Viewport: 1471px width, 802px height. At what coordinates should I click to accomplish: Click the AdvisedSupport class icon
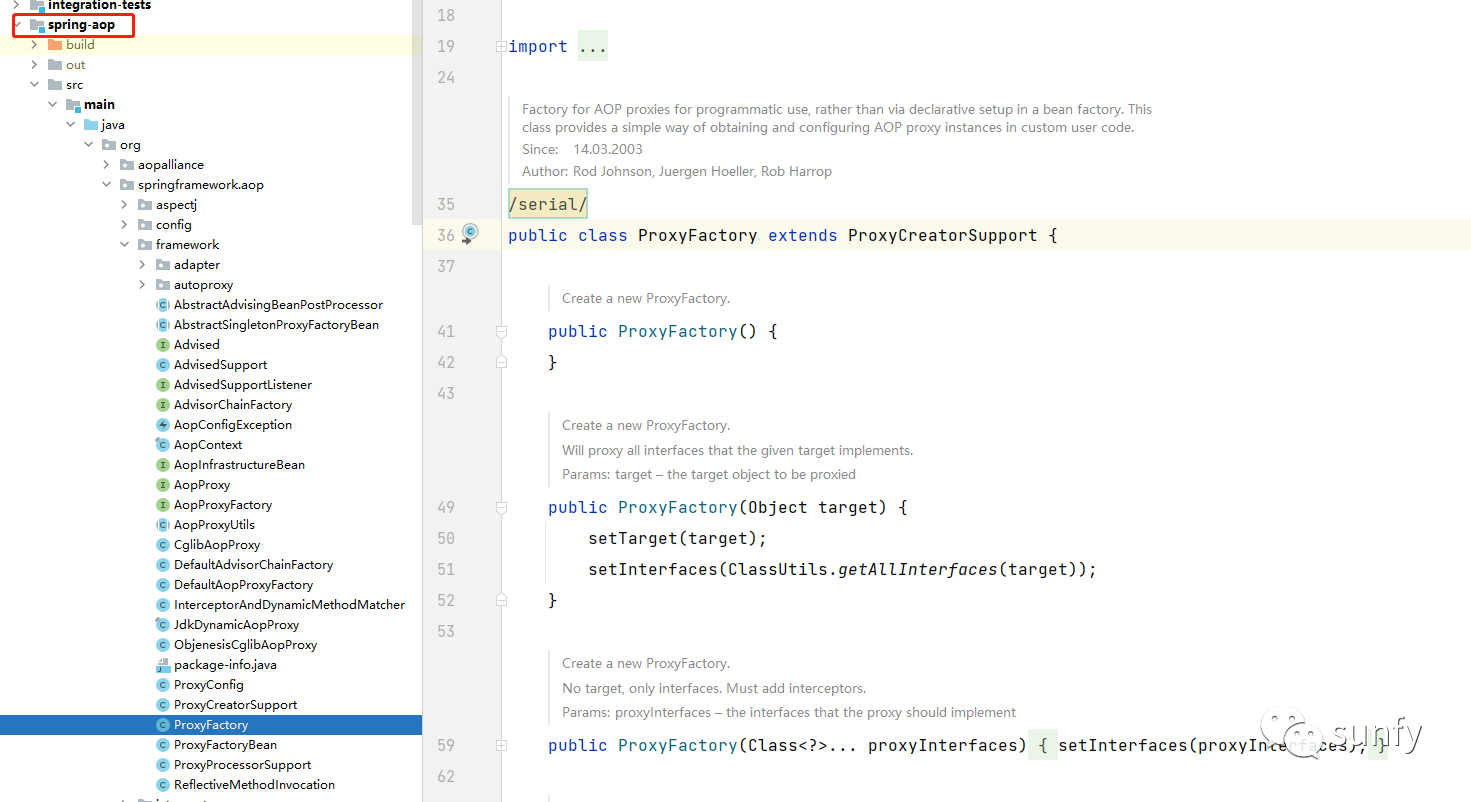pyautogui.click(x=163, y=365)
